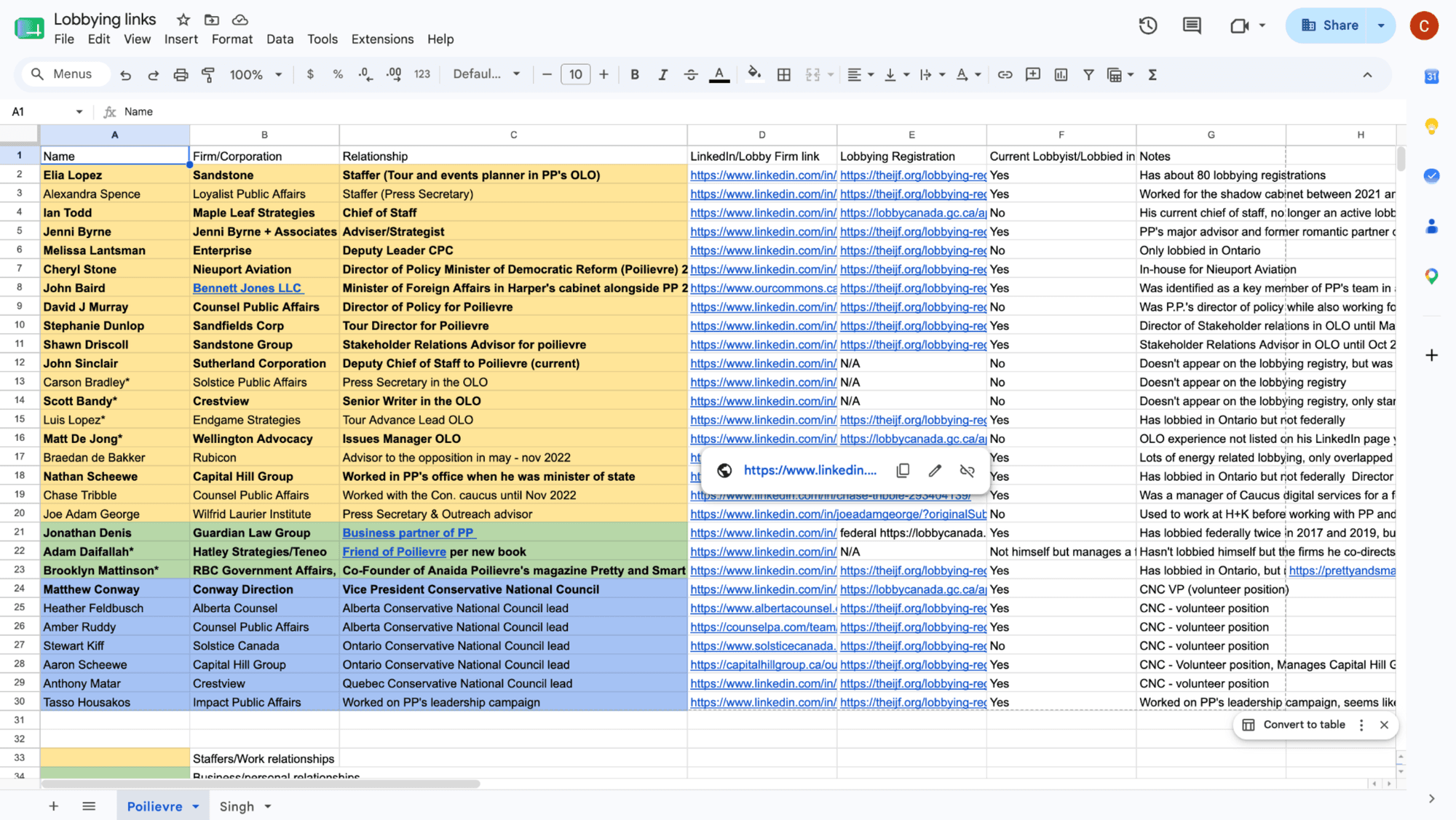Click the paint format roller icon

[208, 74]
